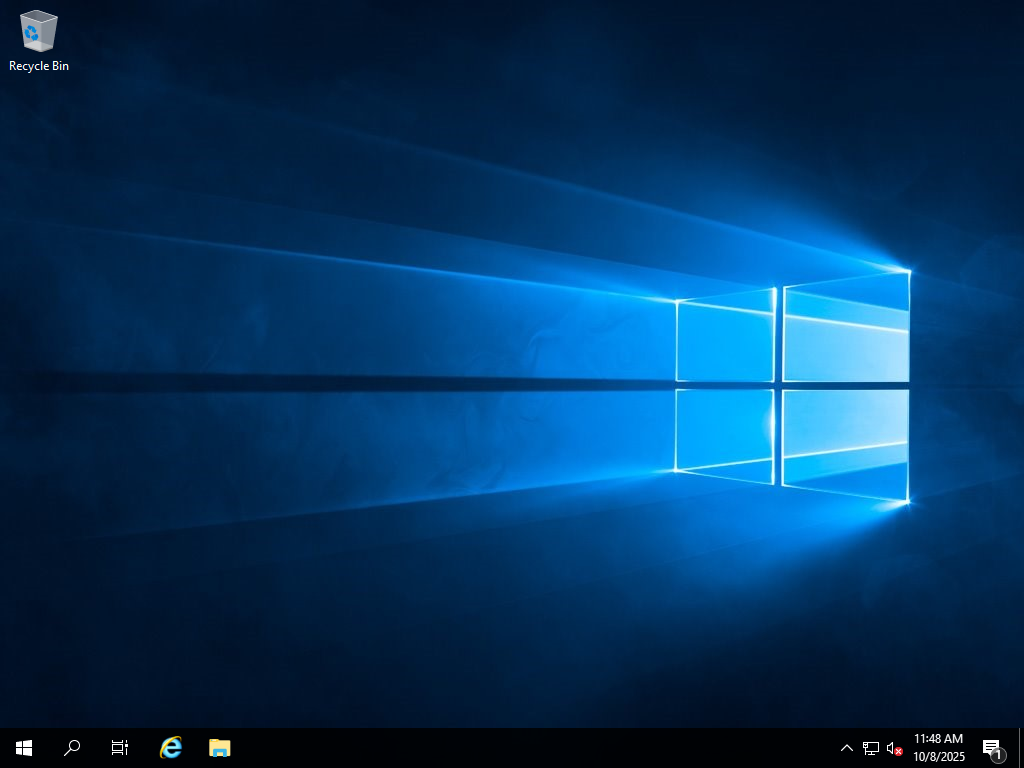The height and width of the screenshot is (768, 1024).
Task: Select the Recycle Bin desktop icon
Action: [39, 40]
